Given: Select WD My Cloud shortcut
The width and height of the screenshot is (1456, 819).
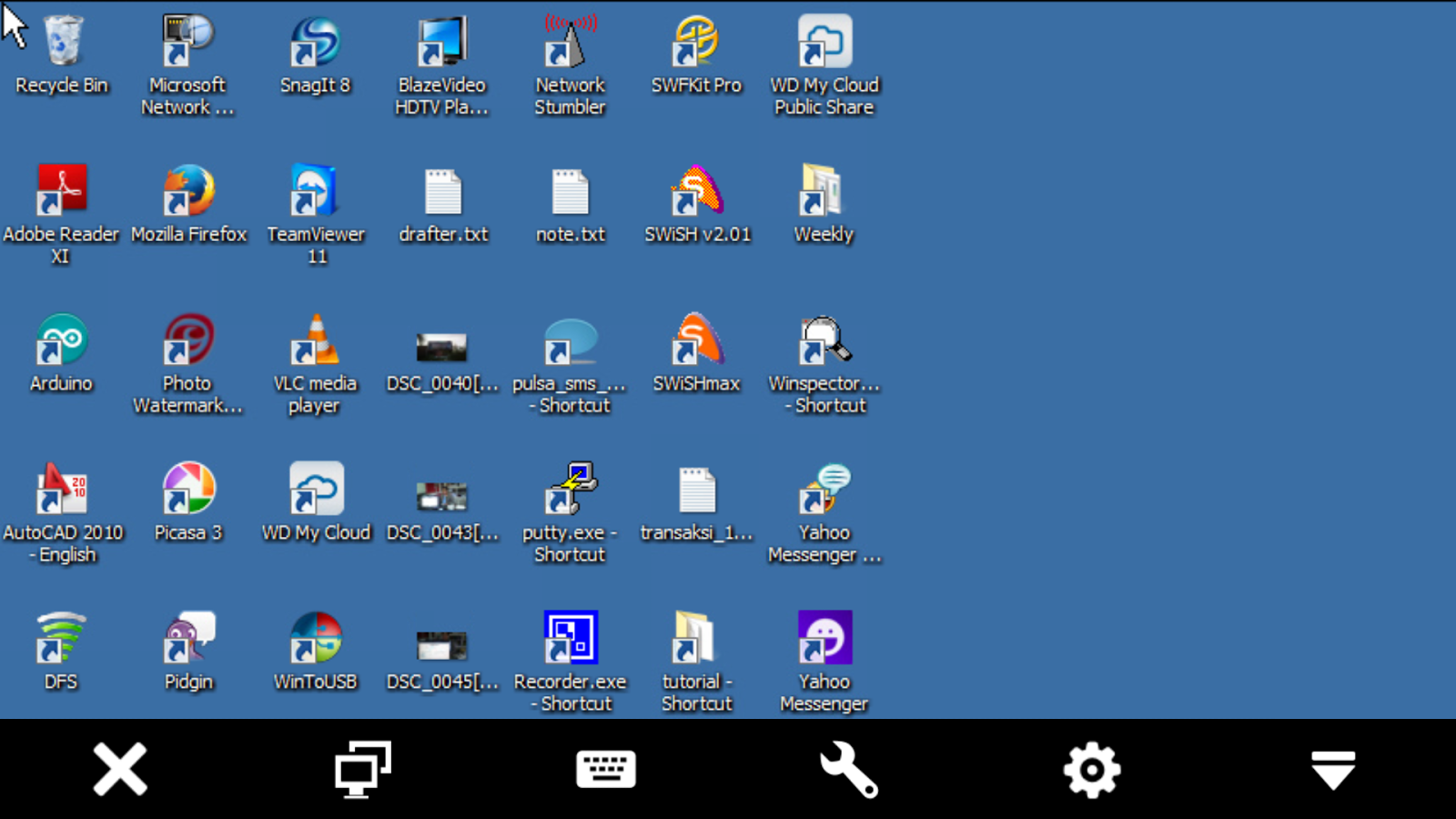Looking at the screenshot, I should (x=317, y=490).
